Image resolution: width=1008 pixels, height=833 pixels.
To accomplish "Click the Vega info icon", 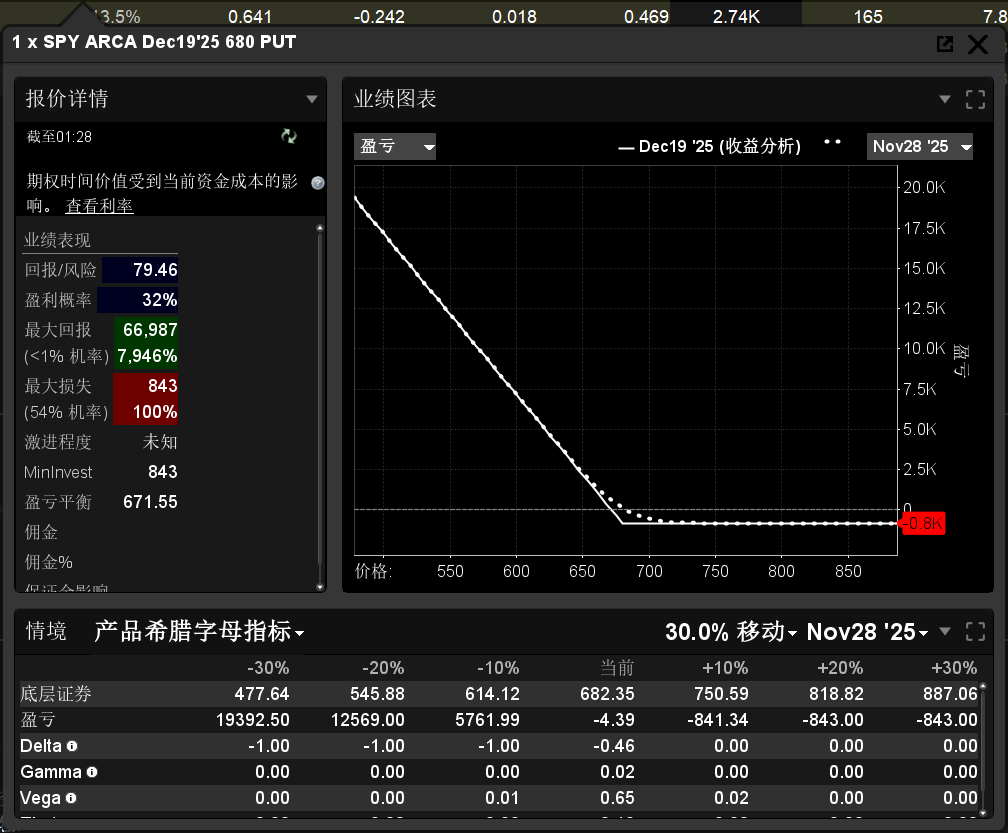I will (x=71, y=798).
